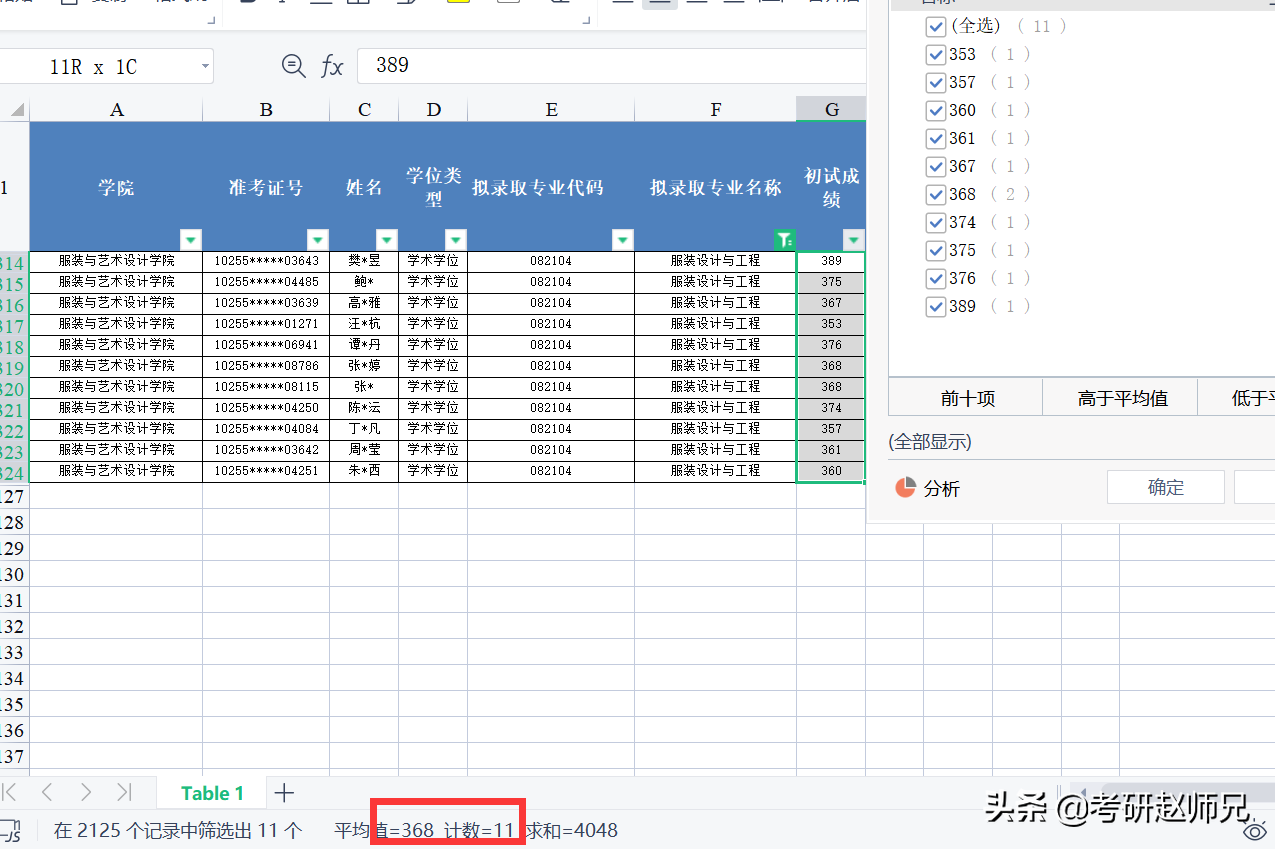Toggle the checkbox for value 368
This screenshot has height=849, width=1275.
pyautogui.click(x=936, y=194)
